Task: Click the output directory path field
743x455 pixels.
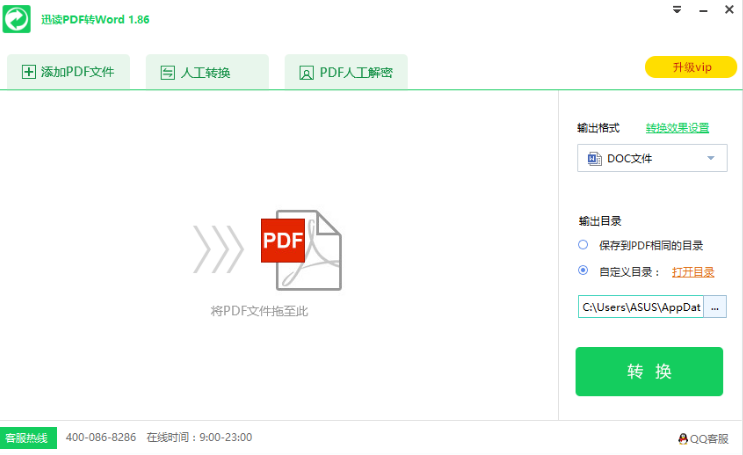Action: (641, 307)
